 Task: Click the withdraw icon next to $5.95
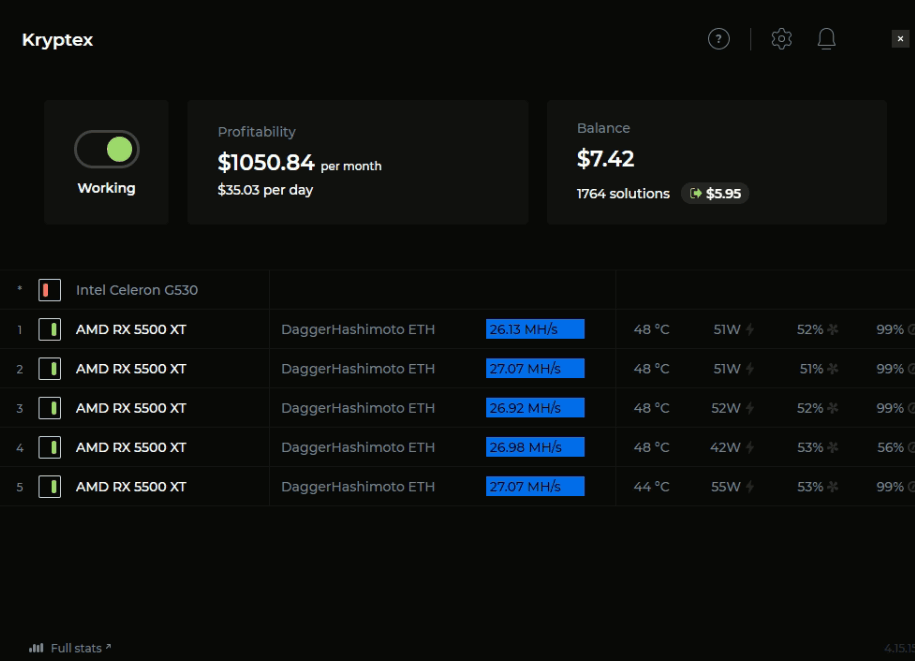(696, 193)
